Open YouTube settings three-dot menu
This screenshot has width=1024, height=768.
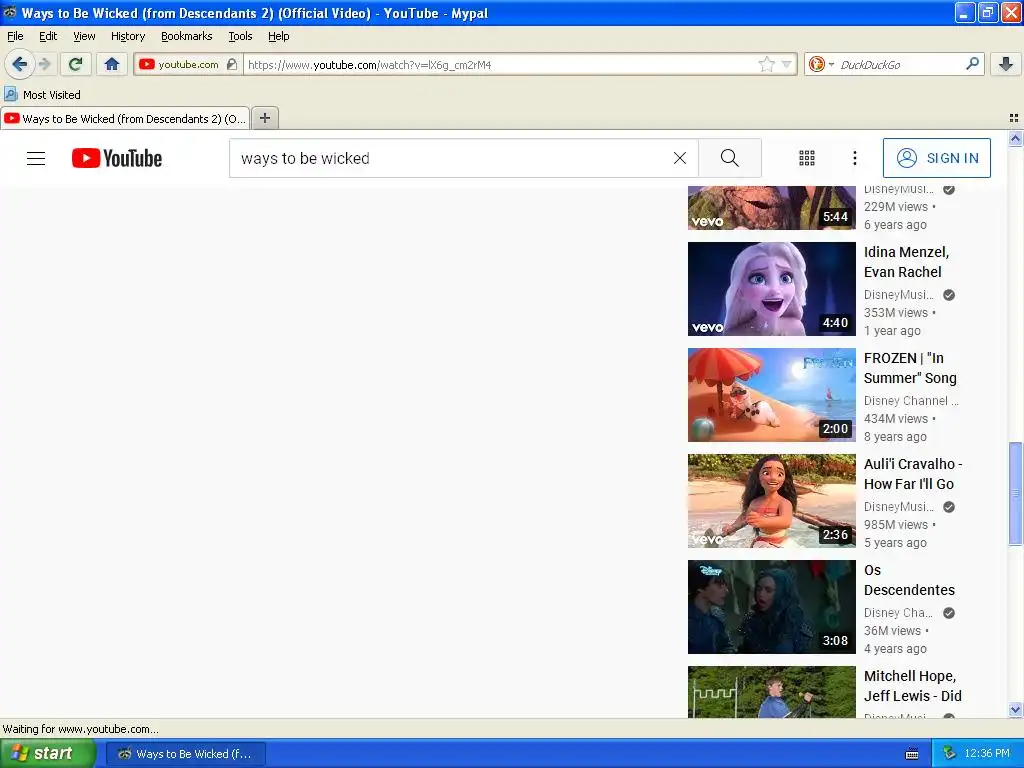[855, 158]
